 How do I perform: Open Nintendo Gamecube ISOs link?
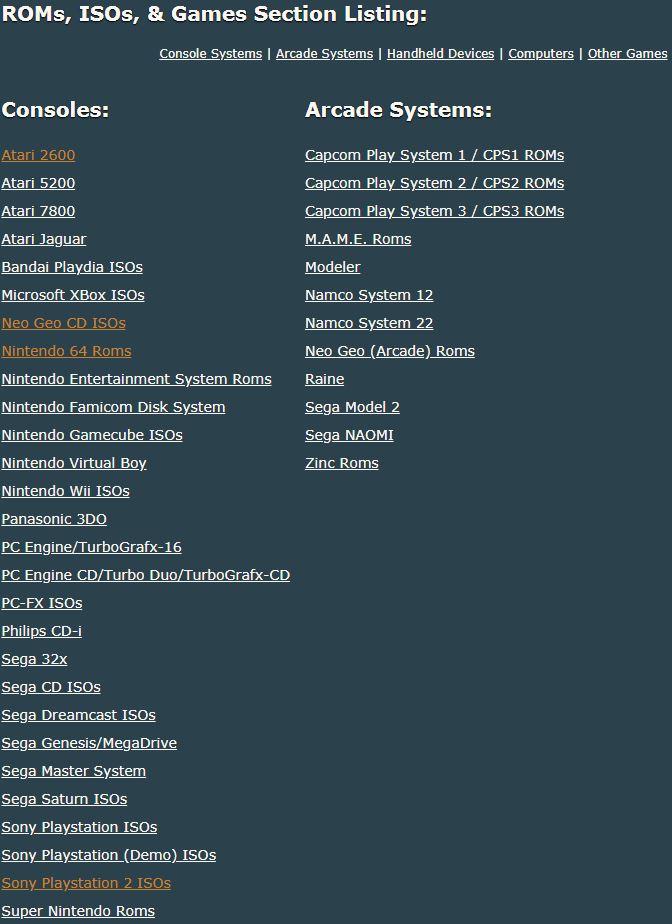point(92,435)
